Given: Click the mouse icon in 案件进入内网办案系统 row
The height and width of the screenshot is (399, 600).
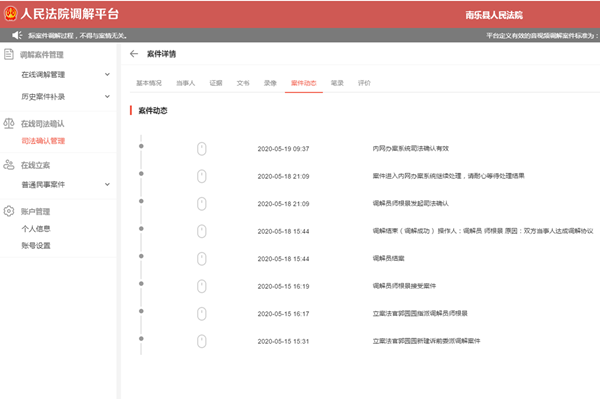Looking at the screenshot, I should coord(202,176).
